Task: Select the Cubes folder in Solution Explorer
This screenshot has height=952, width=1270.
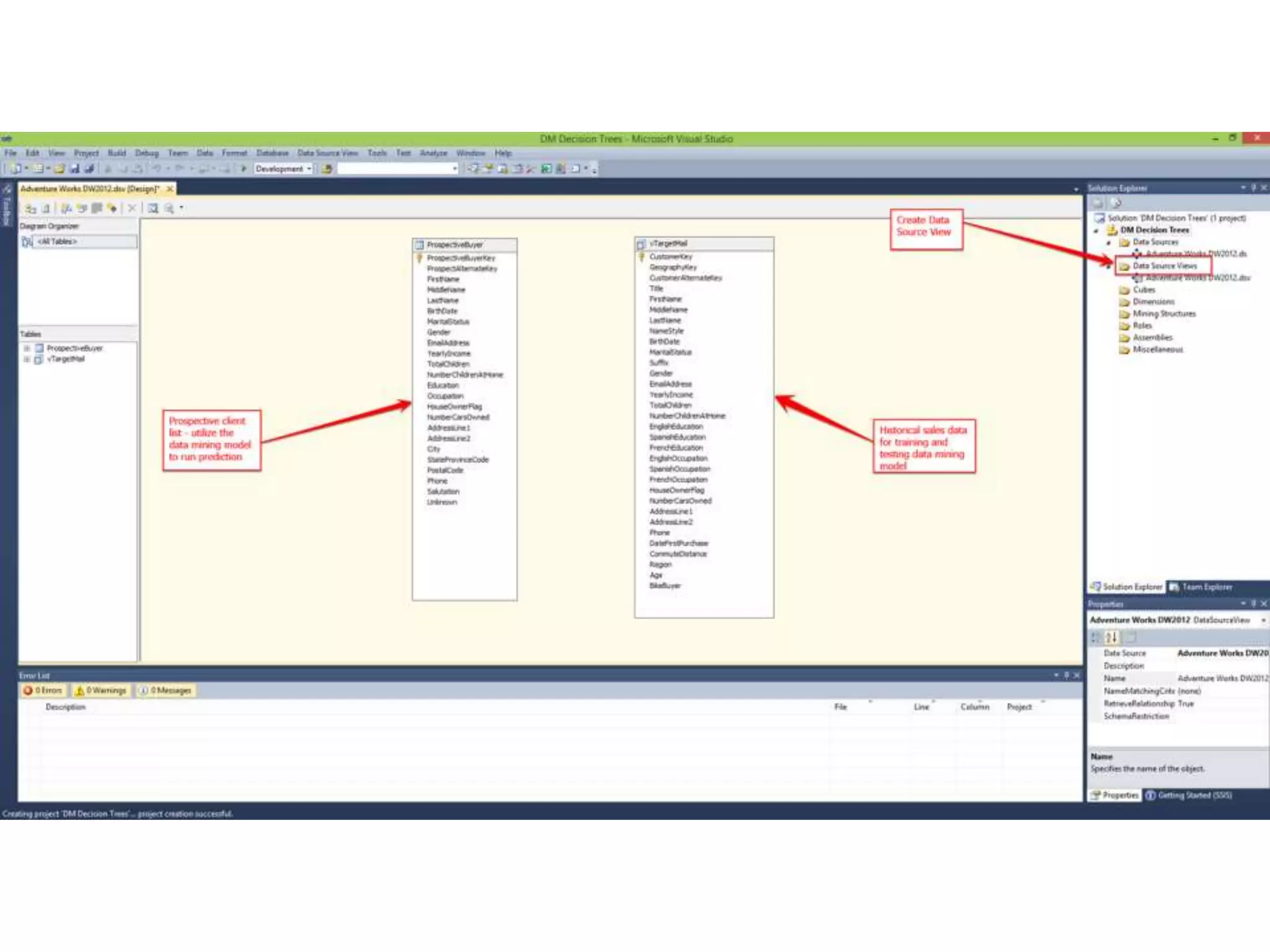Action: pyautogui.click(x=1143, y=290)
